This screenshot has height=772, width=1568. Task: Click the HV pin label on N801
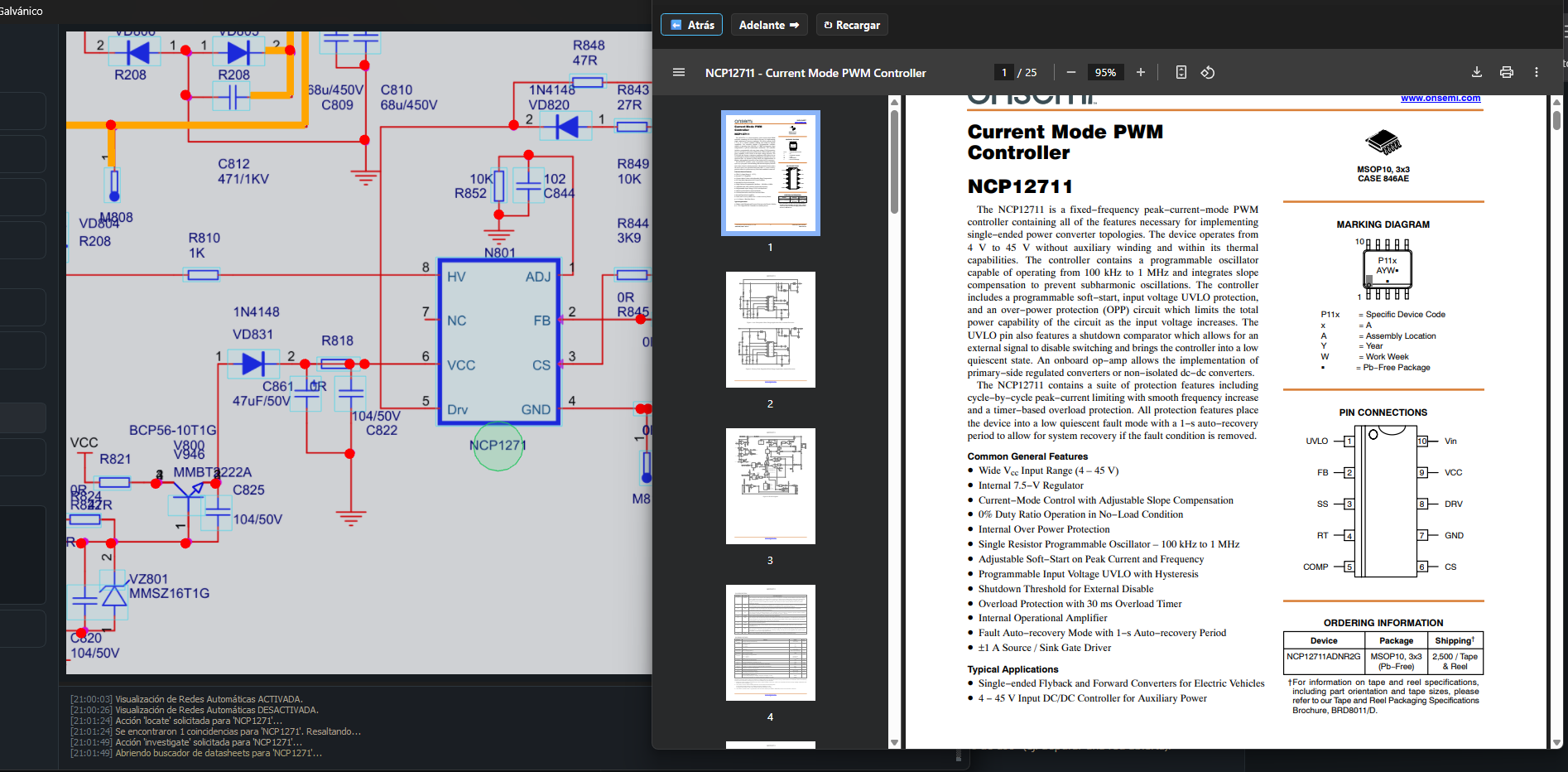[x=456, y=277]
